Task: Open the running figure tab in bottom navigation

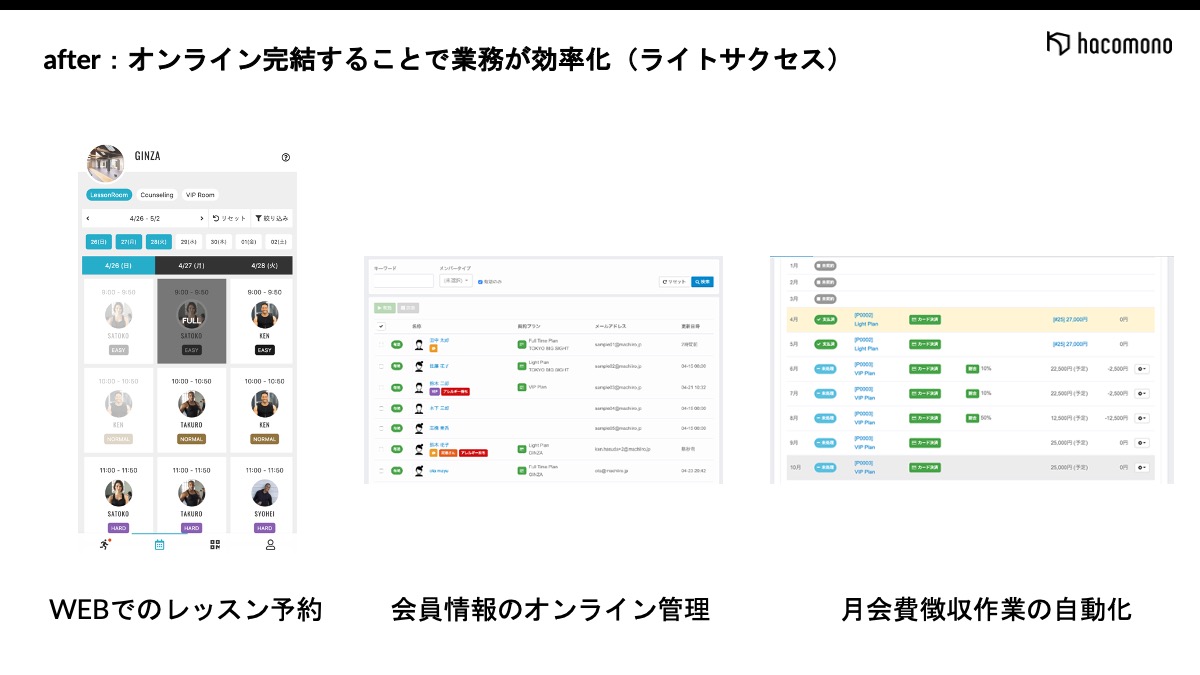Action: pyautogui.click(x=105, y=544)
